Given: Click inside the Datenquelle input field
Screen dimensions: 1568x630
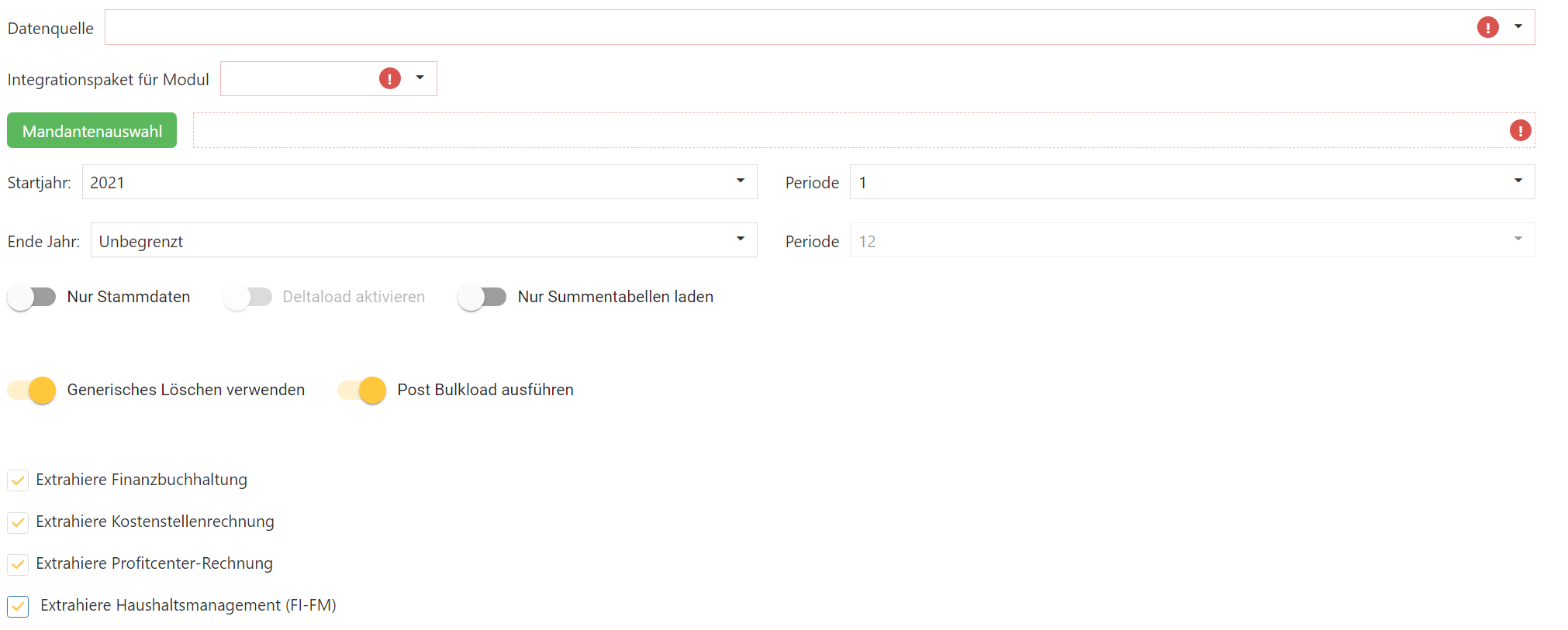Looking at the screenshot, I should point(775,28).
